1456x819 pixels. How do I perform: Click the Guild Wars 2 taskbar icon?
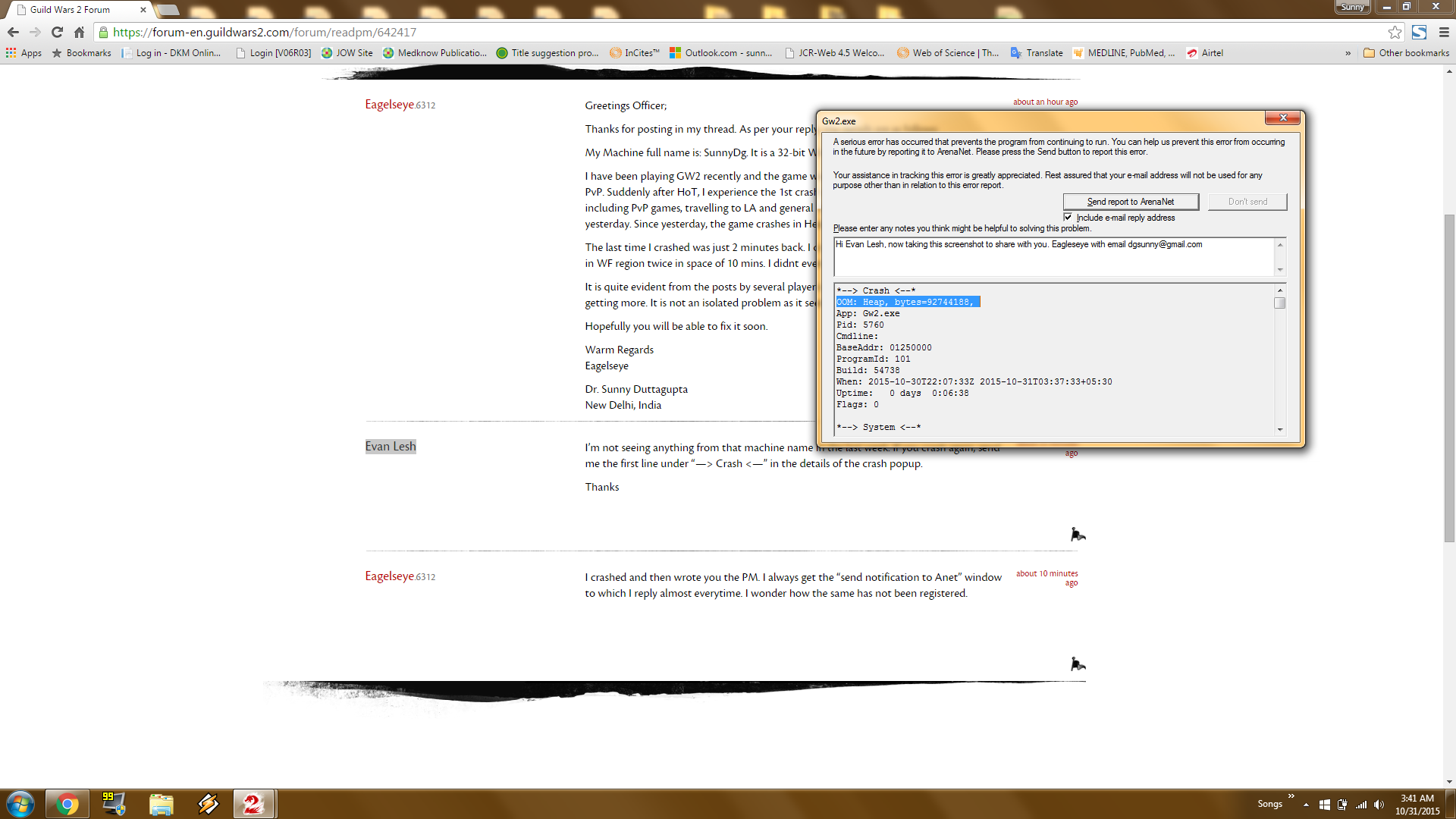point(253,804)
